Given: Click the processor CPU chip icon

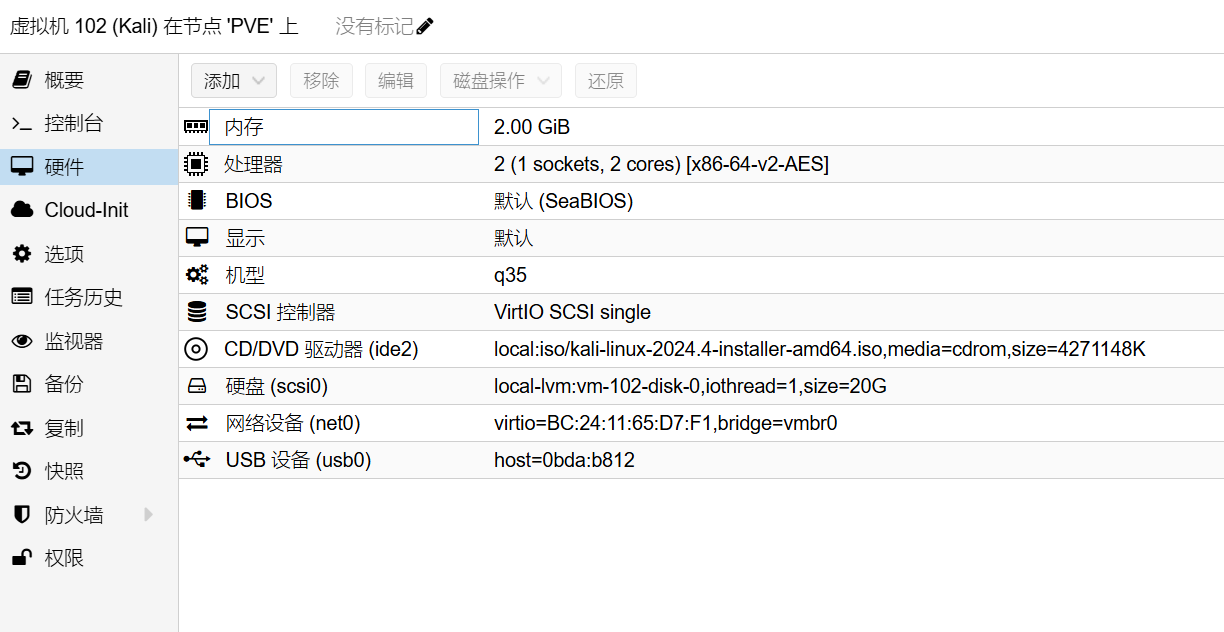Looking at the screenshot, I should (196, 164).
